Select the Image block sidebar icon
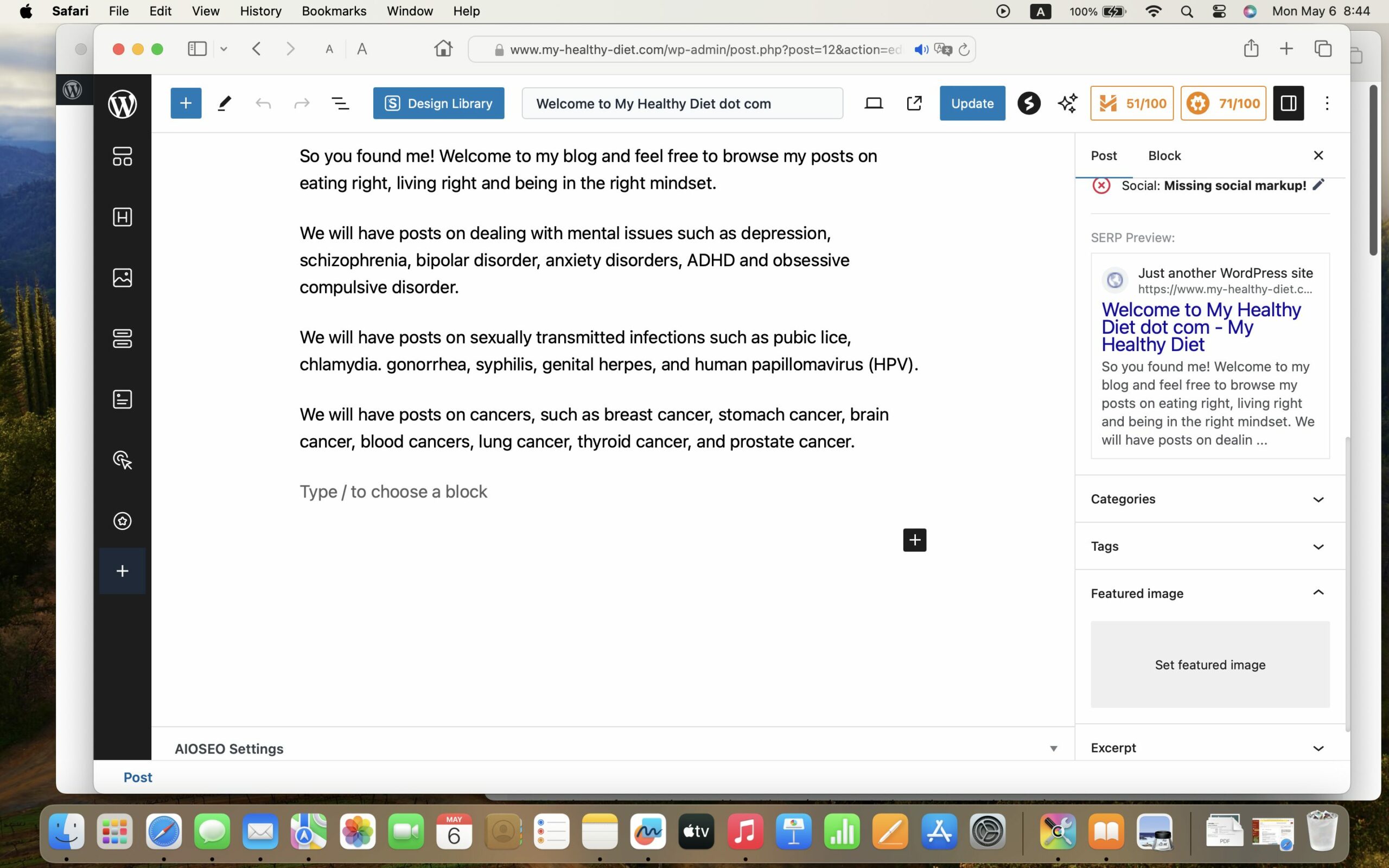1389x868 pixels. click(122, 278)
